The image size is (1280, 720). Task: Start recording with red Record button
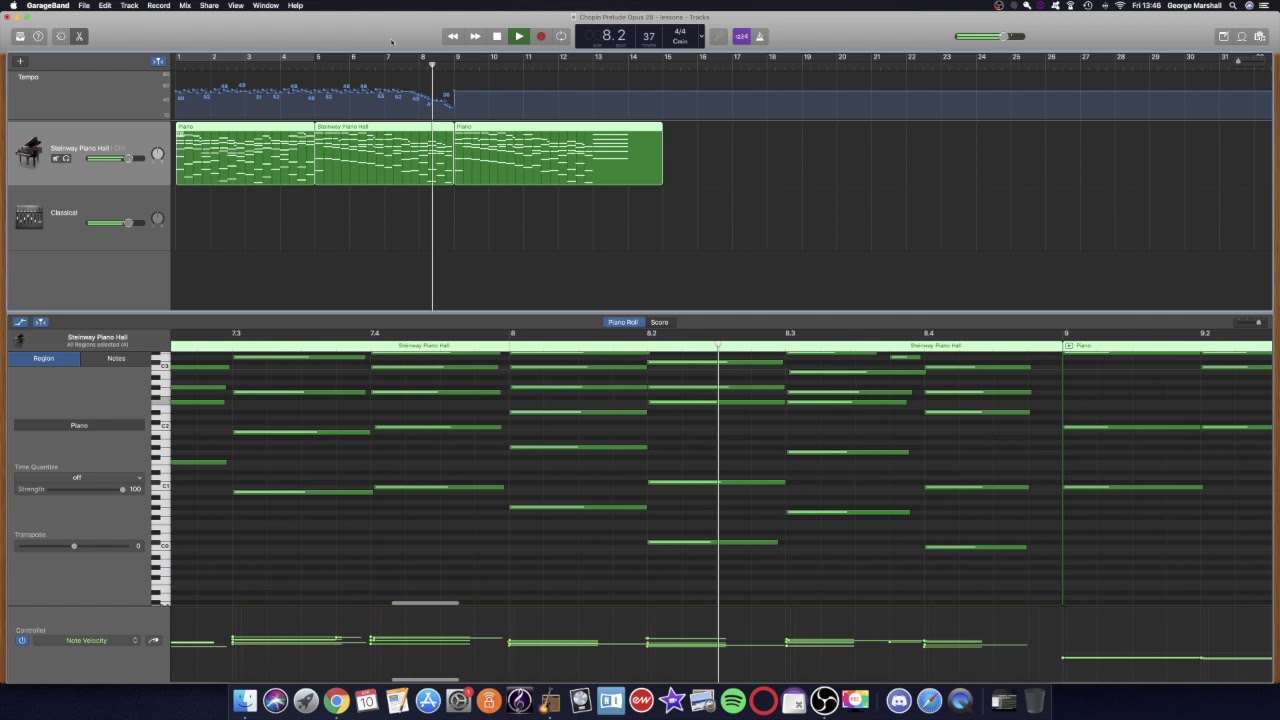point(541,36)
